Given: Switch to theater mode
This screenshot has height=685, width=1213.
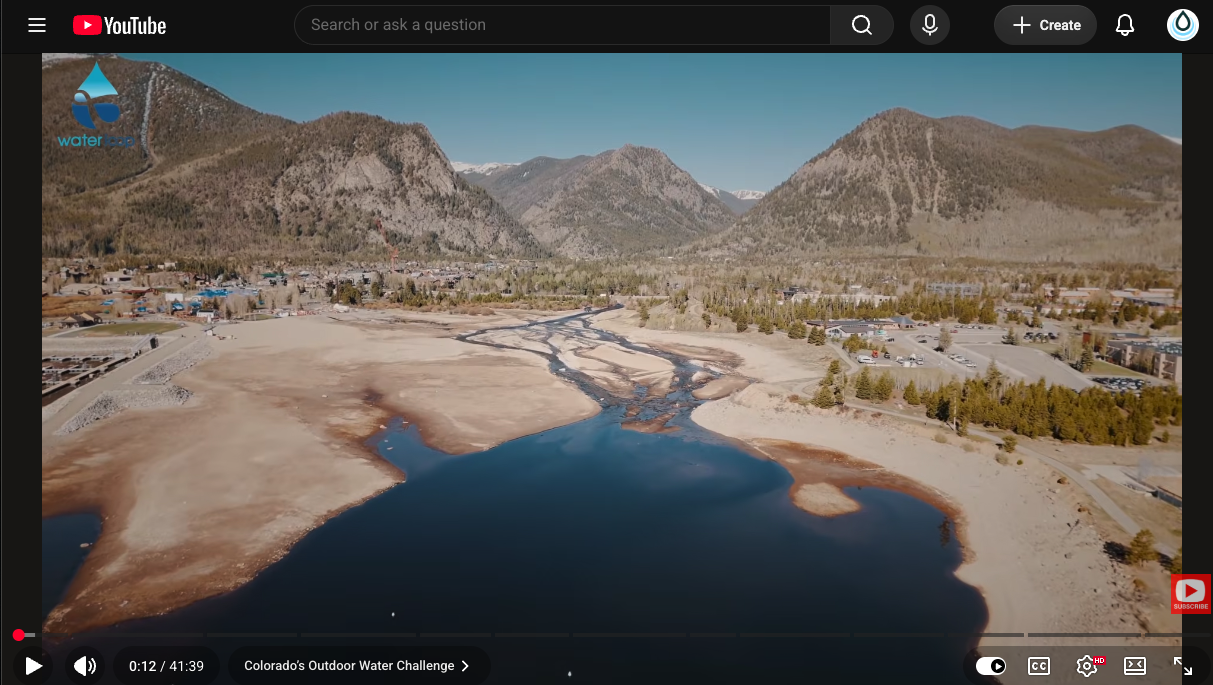Looking at the screenshot, I should pyautogui.click(x=1135, y=666).
